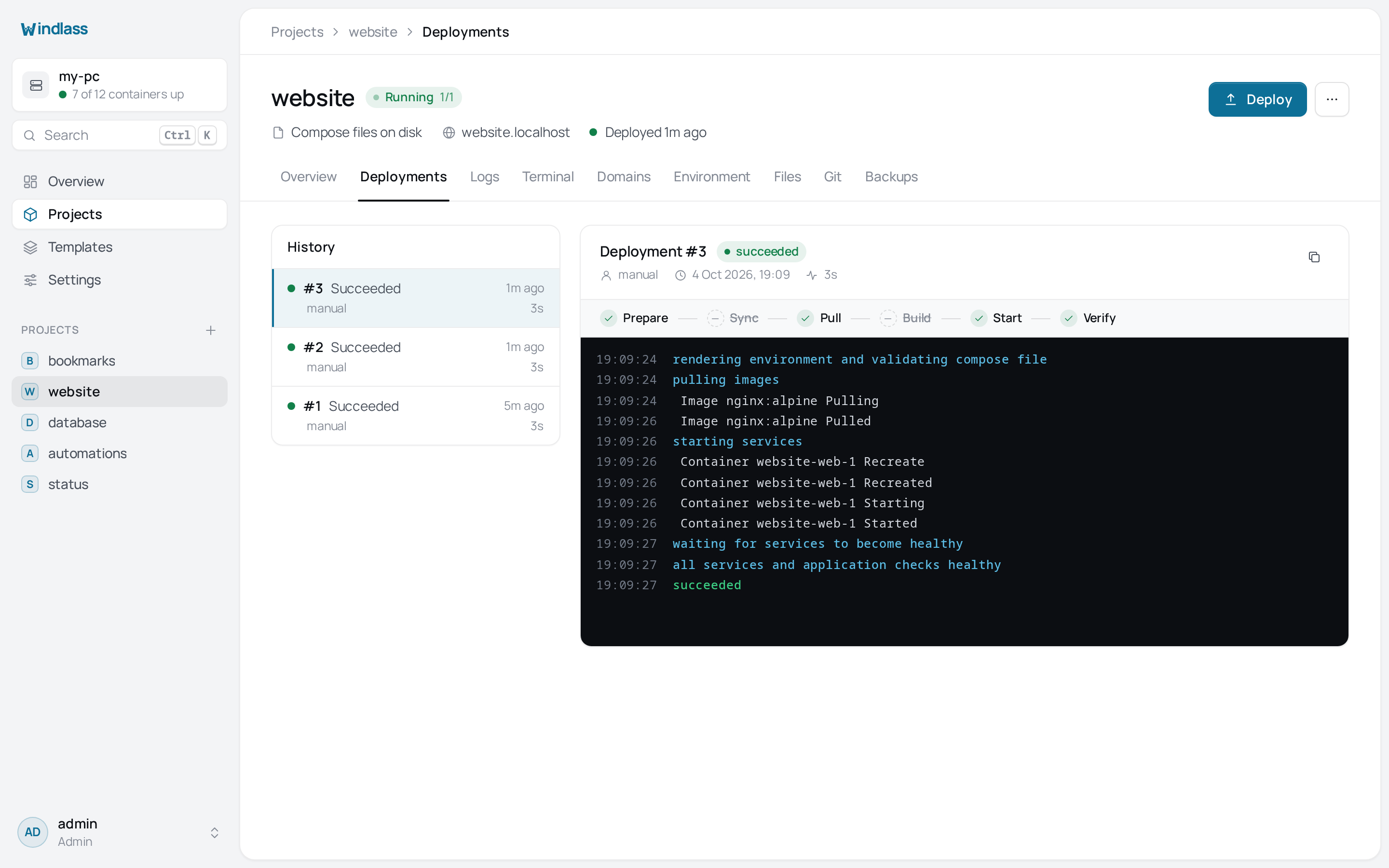
Task: Click the Pull step check icon
Action: (x=805, y=318)
